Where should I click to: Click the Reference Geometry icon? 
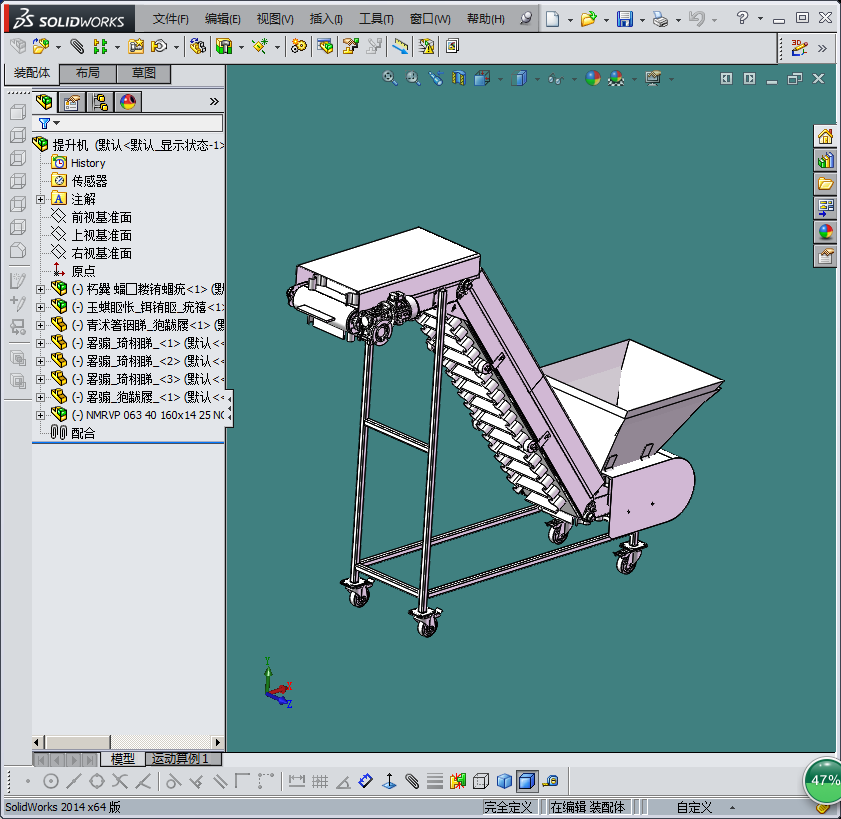260,47
